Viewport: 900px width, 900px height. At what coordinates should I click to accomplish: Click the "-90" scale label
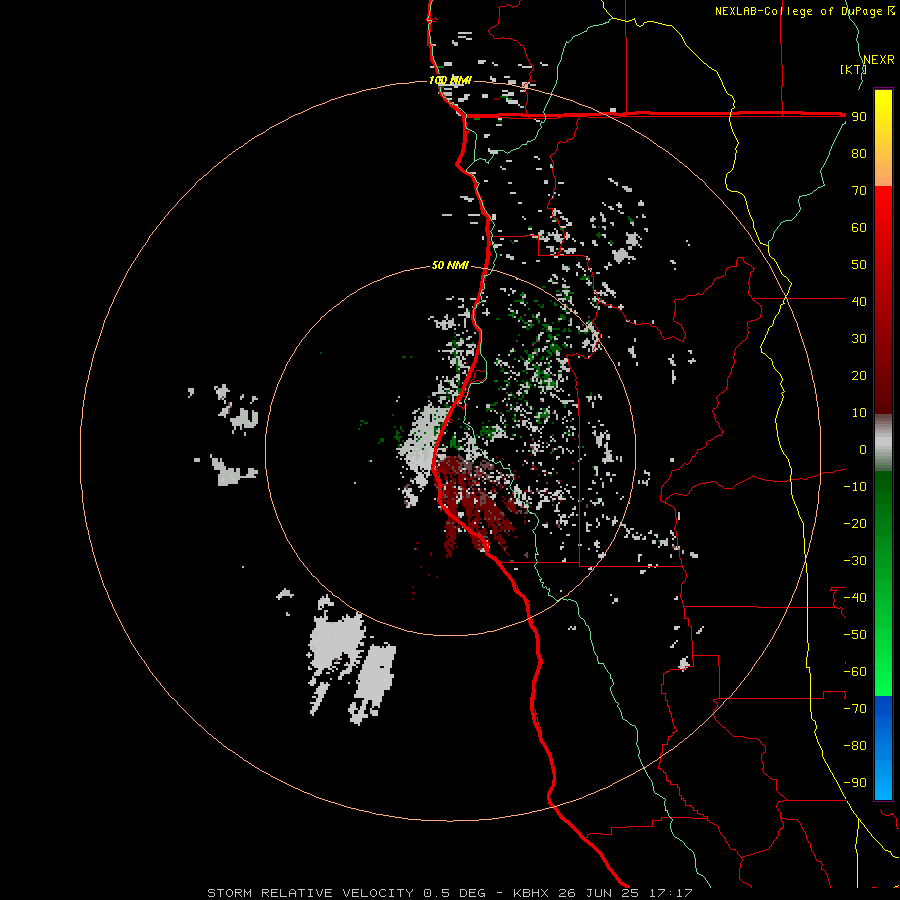pos(855,782)
